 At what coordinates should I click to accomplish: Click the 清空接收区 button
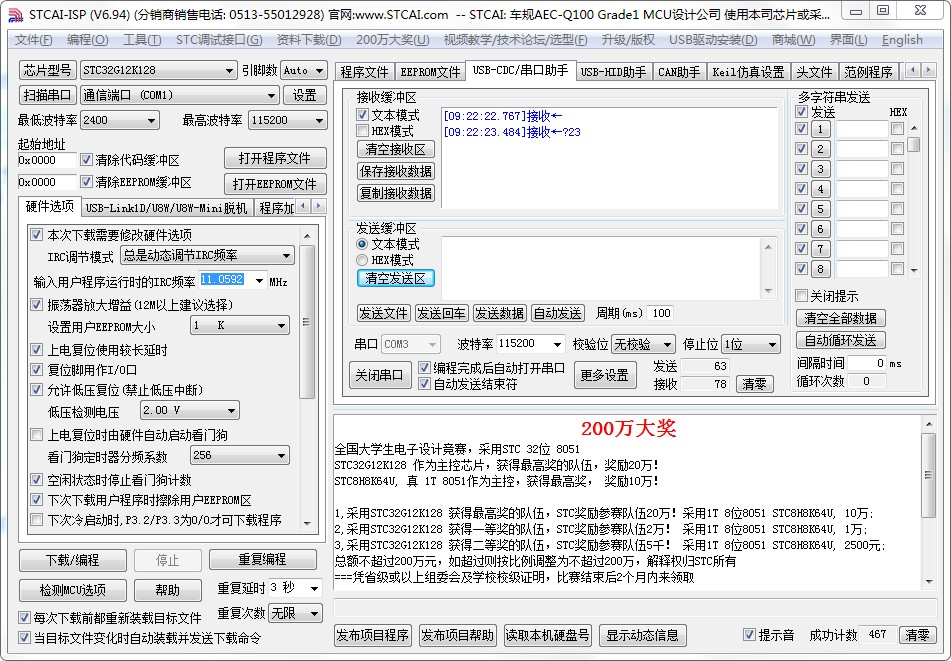395,149
